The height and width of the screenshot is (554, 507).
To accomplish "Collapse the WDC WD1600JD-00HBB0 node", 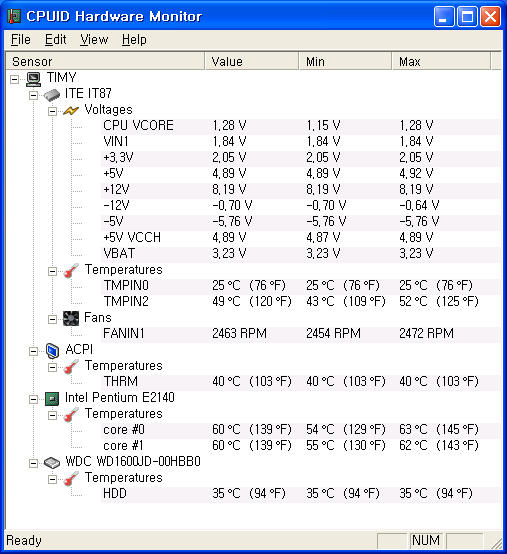I will click(33, 463).
